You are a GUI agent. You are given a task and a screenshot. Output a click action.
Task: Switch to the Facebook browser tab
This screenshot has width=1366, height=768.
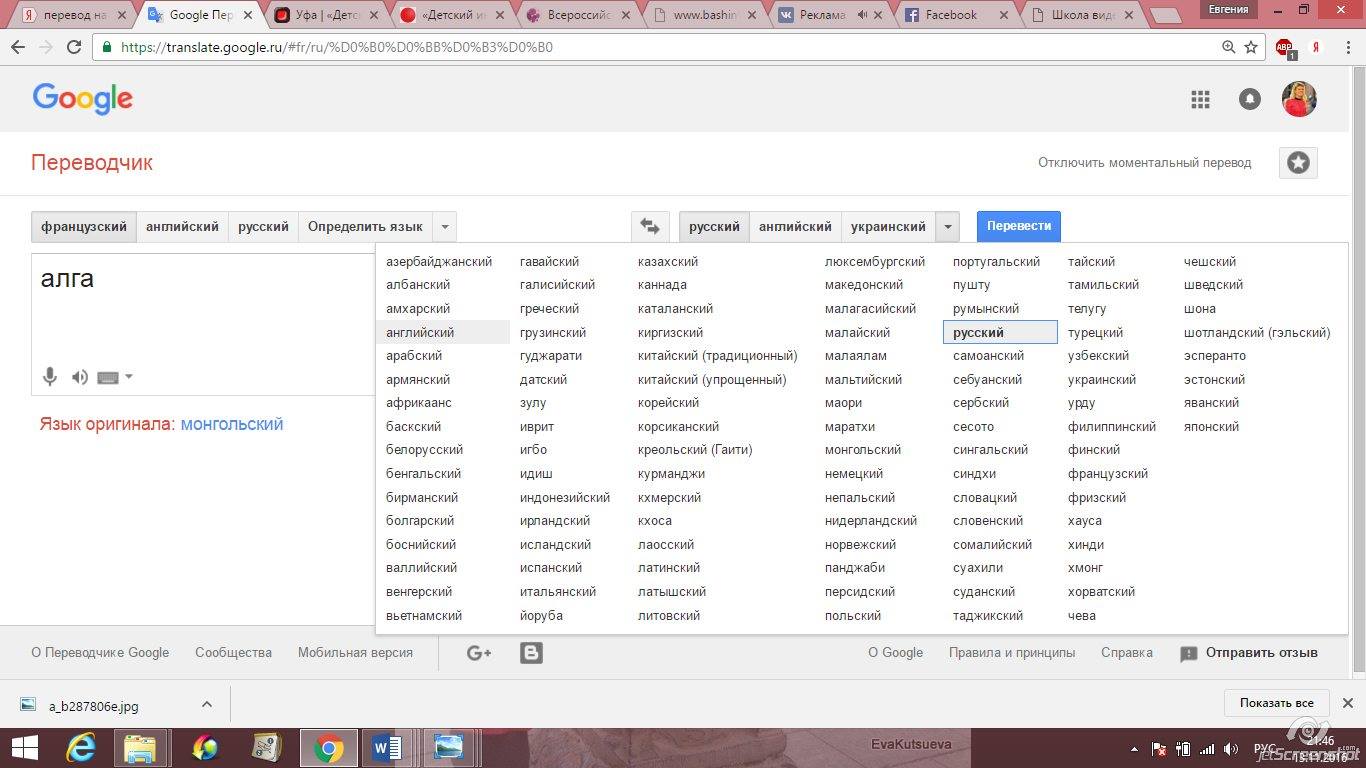click(x=950, y=15)
